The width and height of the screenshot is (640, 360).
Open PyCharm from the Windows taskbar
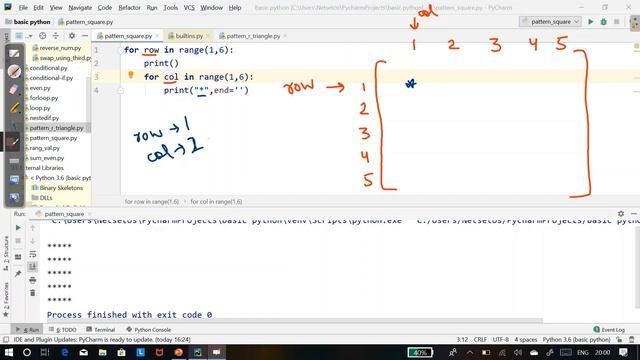(198, 352)
